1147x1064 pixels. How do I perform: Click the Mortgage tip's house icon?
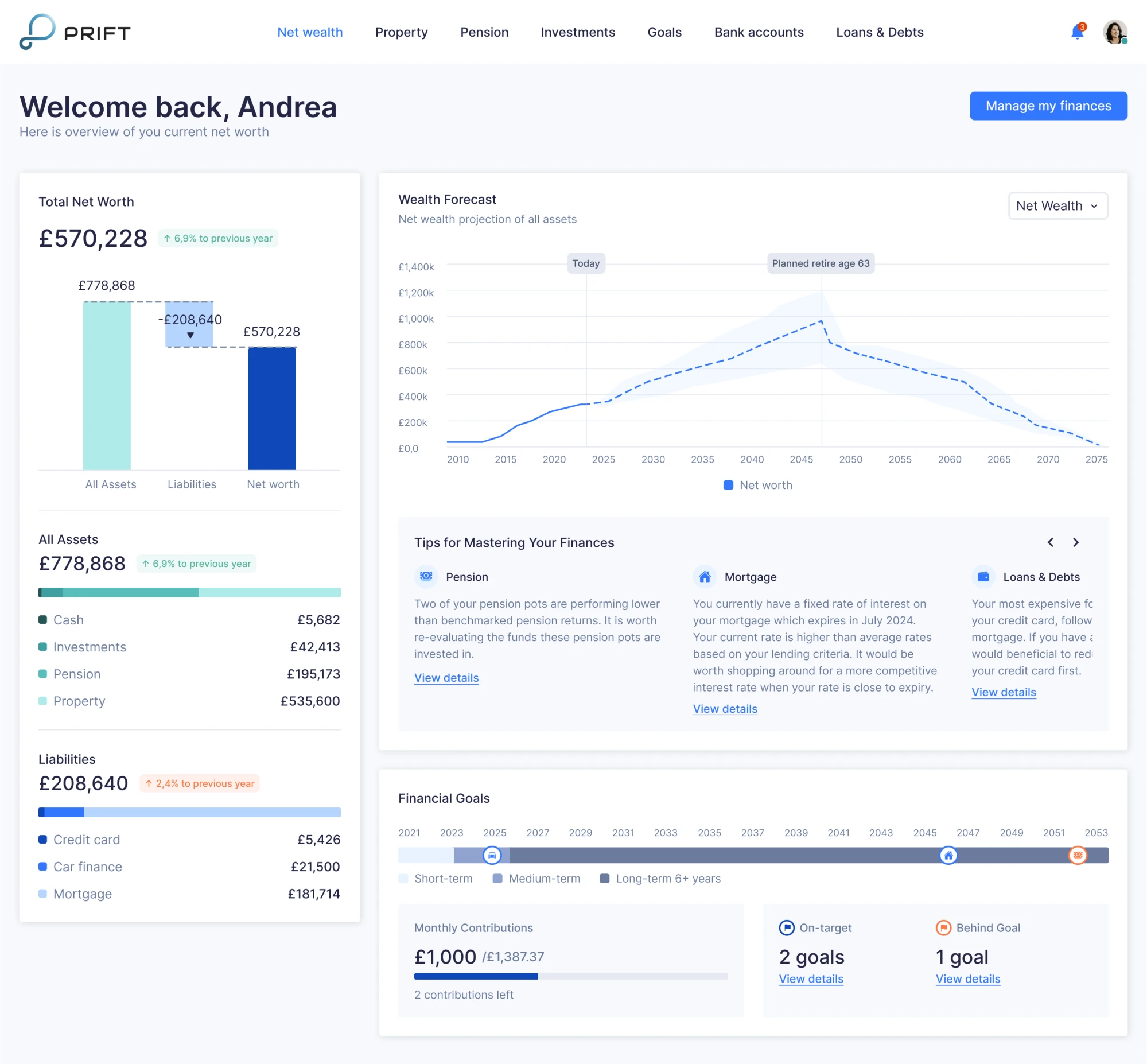click(x=705, y=576)
